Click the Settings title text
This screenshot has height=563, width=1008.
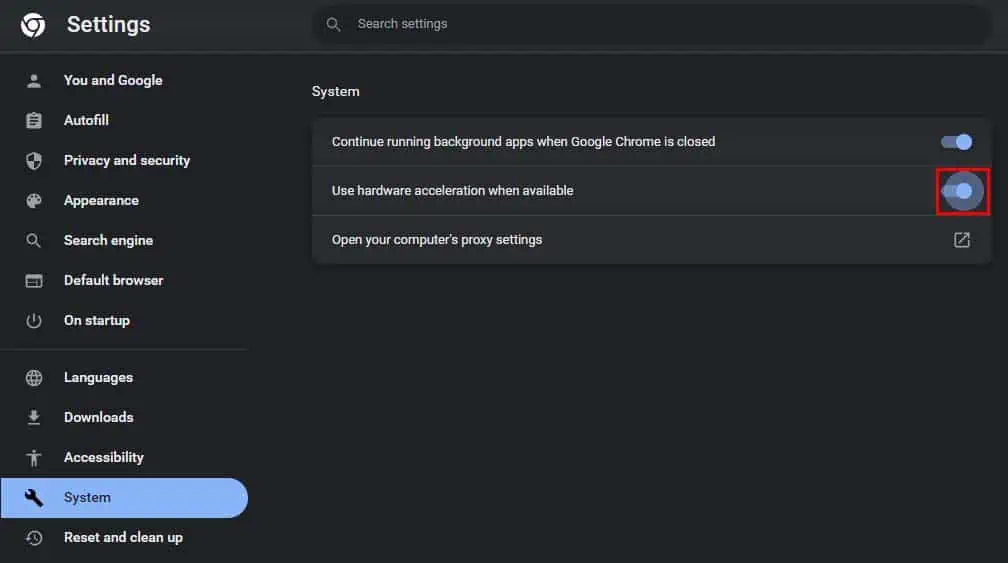point(109,24)
